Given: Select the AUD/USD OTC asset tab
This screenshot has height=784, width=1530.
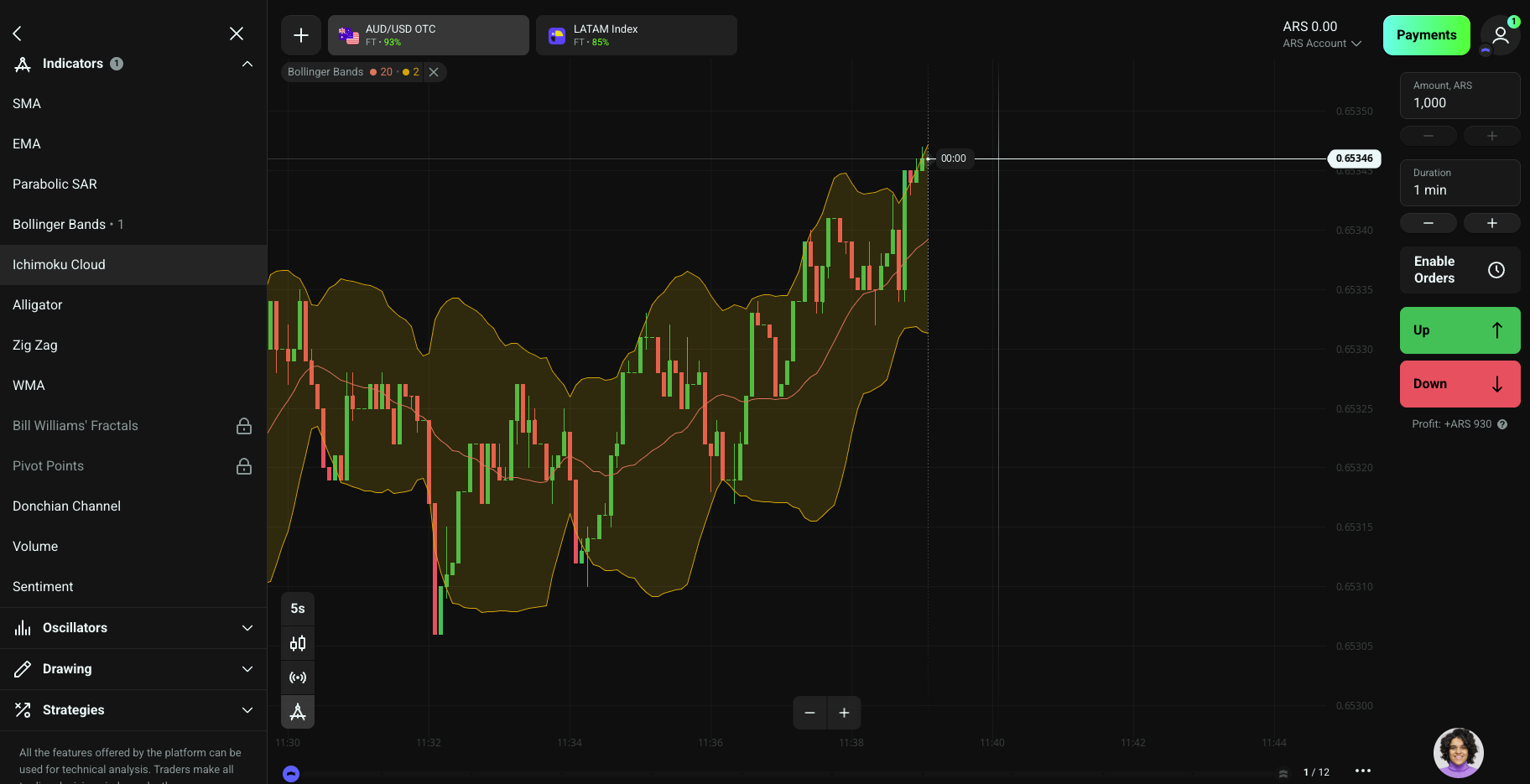Looking at the screenshot, I should coord(428,34).
